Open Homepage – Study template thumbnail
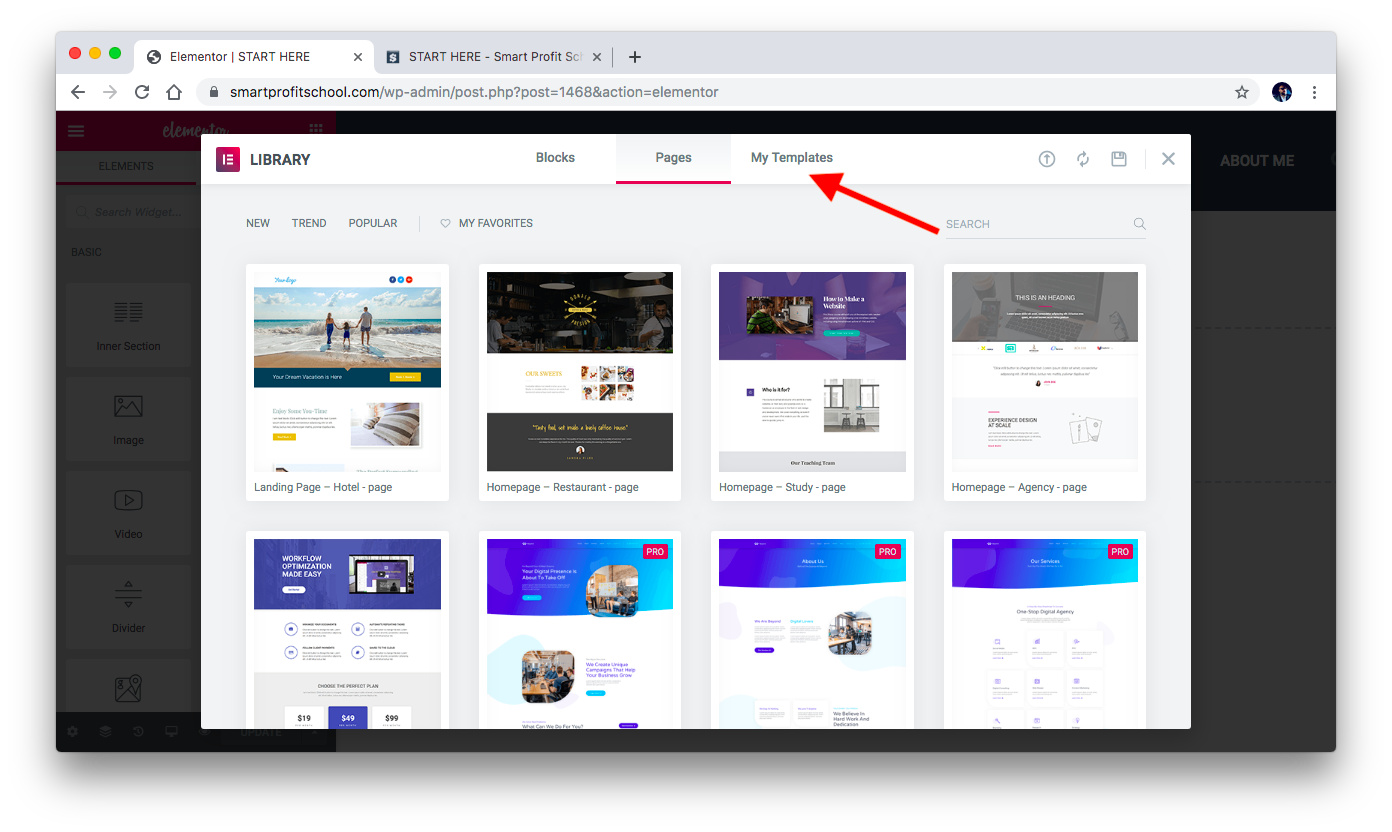1392x832 pixels. coord(812,371)
